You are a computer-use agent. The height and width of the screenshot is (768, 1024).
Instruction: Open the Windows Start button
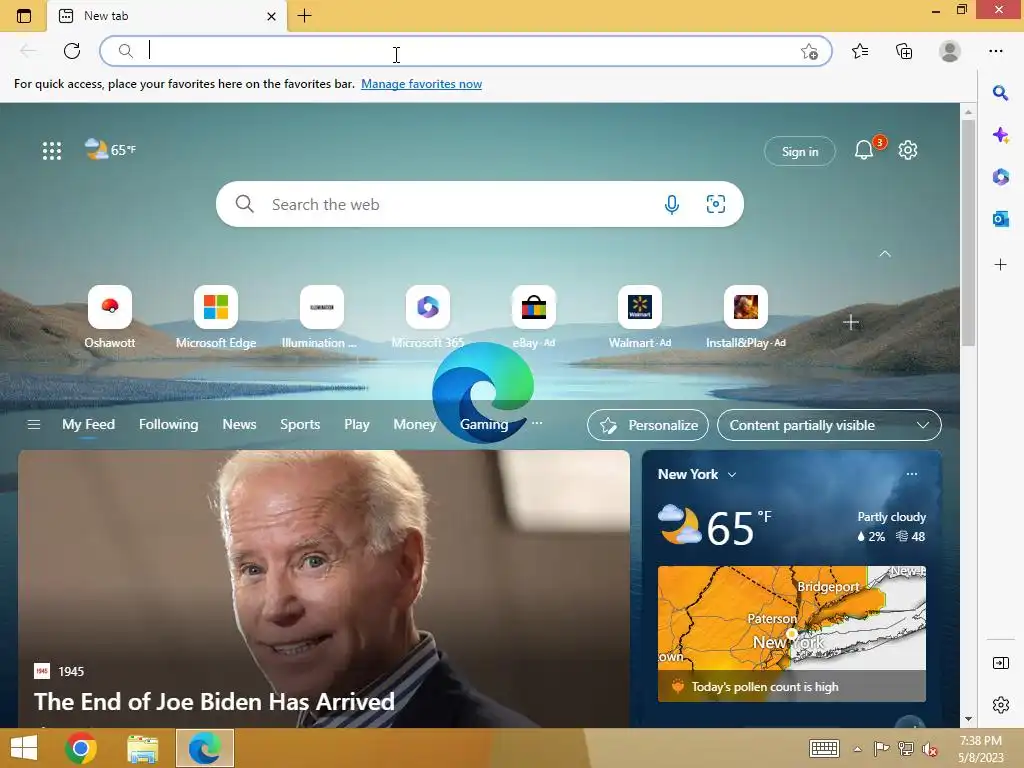24,748
